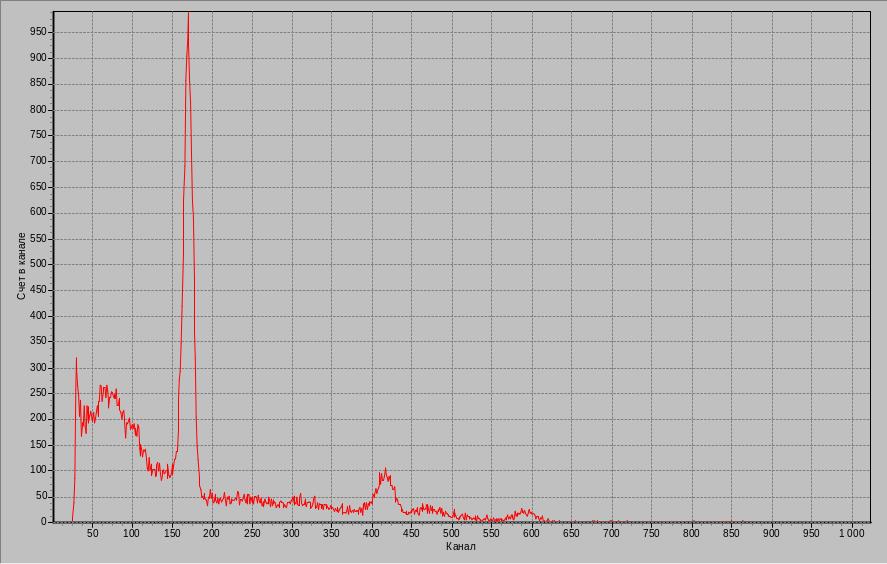Image resolution: width=887 pixels, height=564 pixels.
Task: Click the x-axis label 1 000
Action: pyautogui.click(x=852, y=533)
